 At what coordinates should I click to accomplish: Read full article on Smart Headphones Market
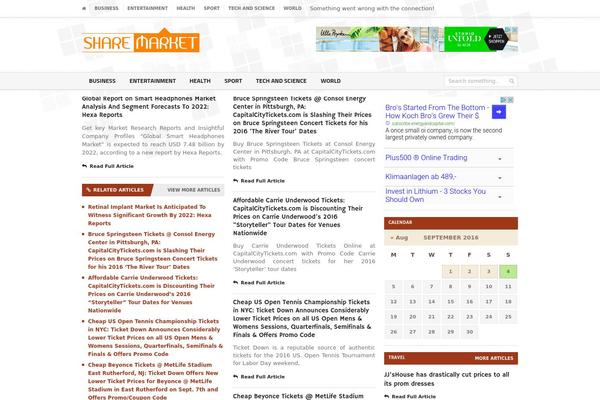(108, 166)
